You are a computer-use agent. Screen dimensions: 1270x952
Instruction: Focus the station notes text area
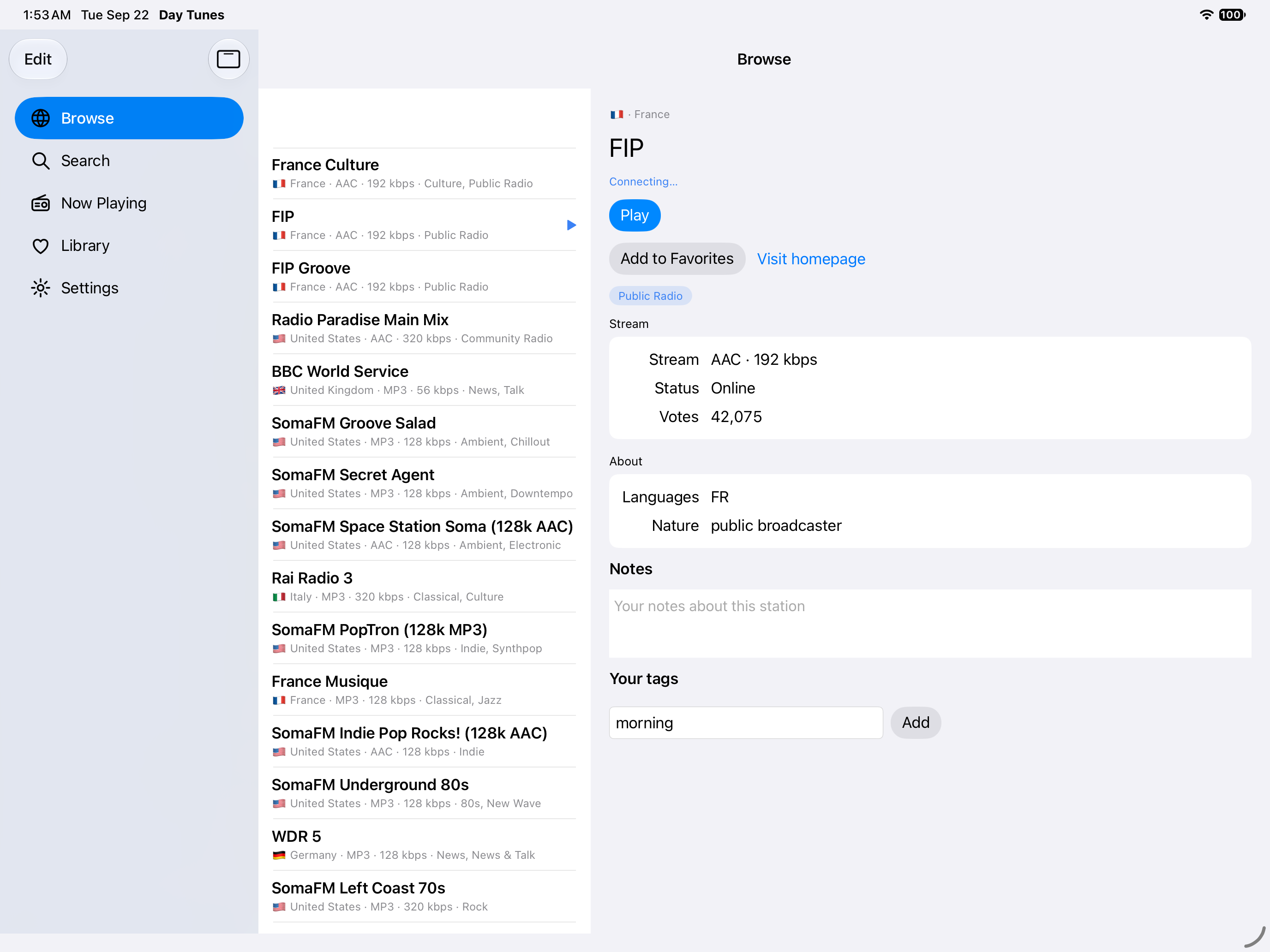(929, 623)
